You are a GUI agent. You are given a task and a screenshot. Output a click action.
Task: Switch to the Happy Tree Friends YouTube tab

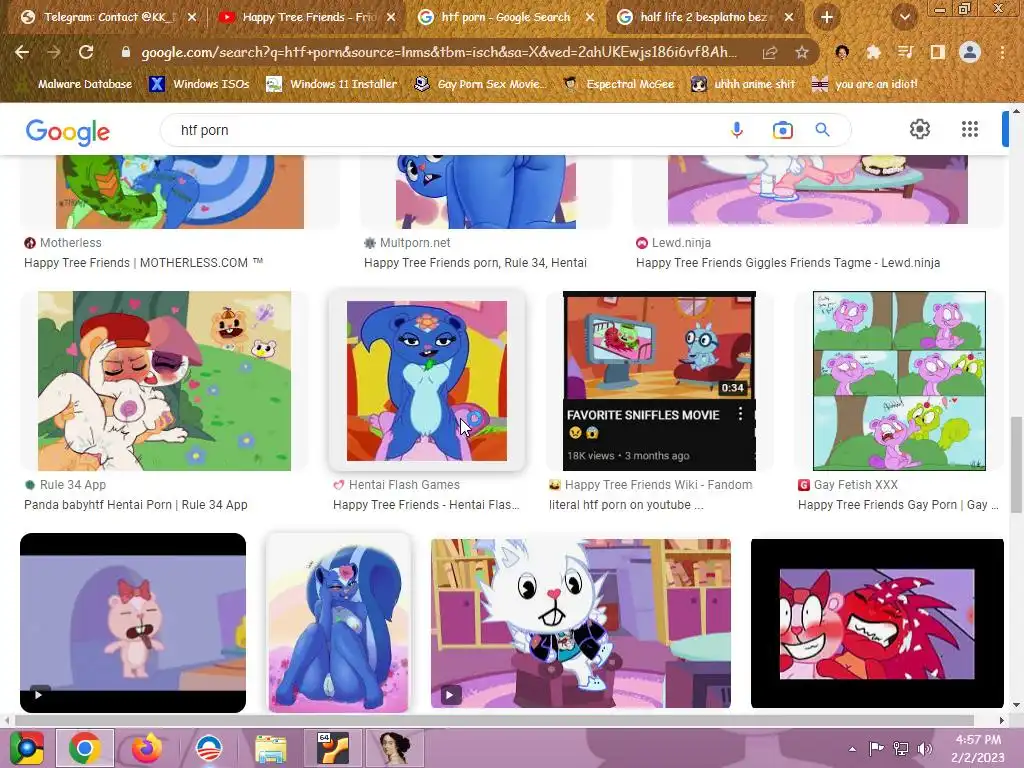pos(307,18)
